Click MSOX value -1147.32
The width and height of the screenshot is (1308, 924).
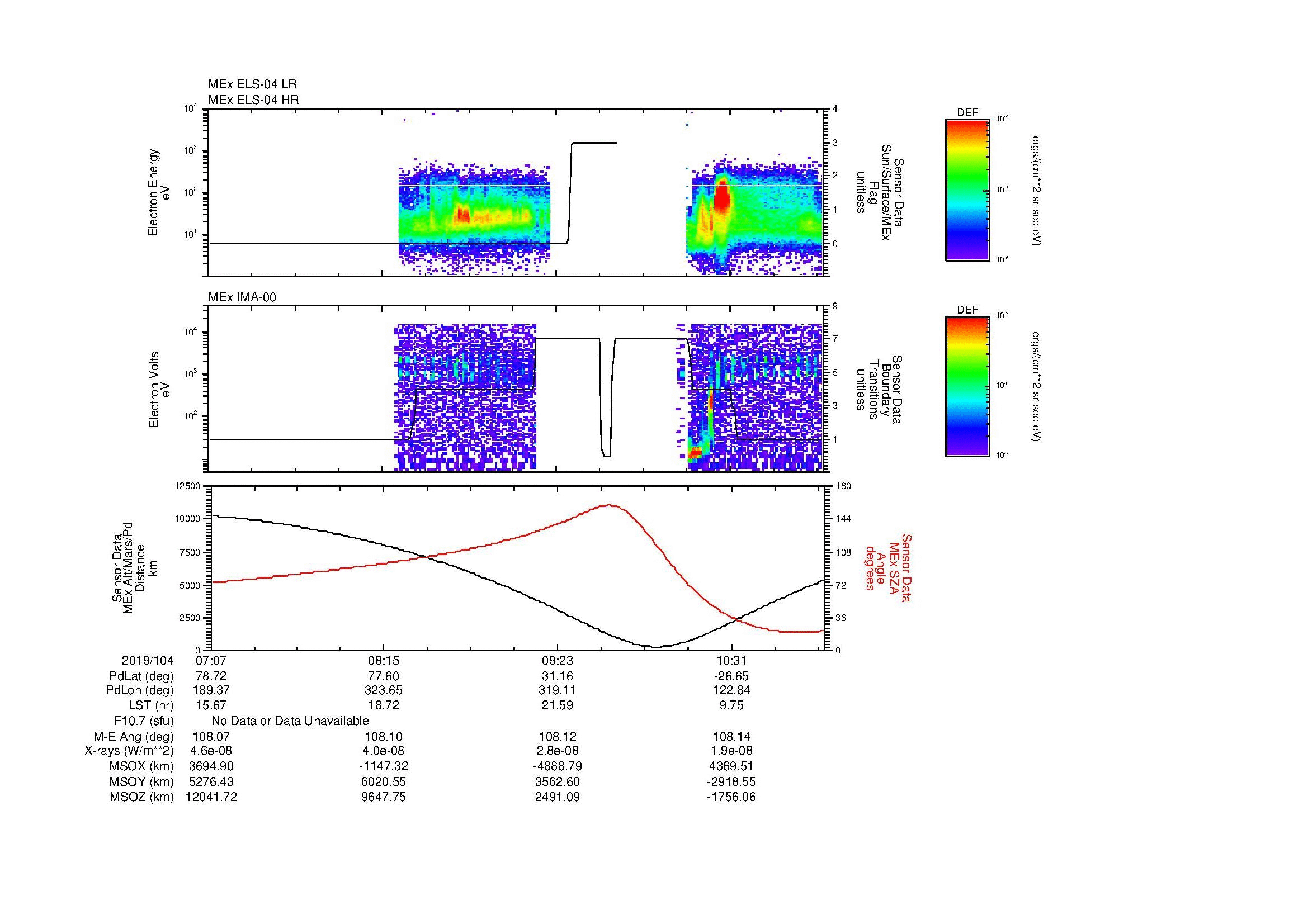(384, 766)
